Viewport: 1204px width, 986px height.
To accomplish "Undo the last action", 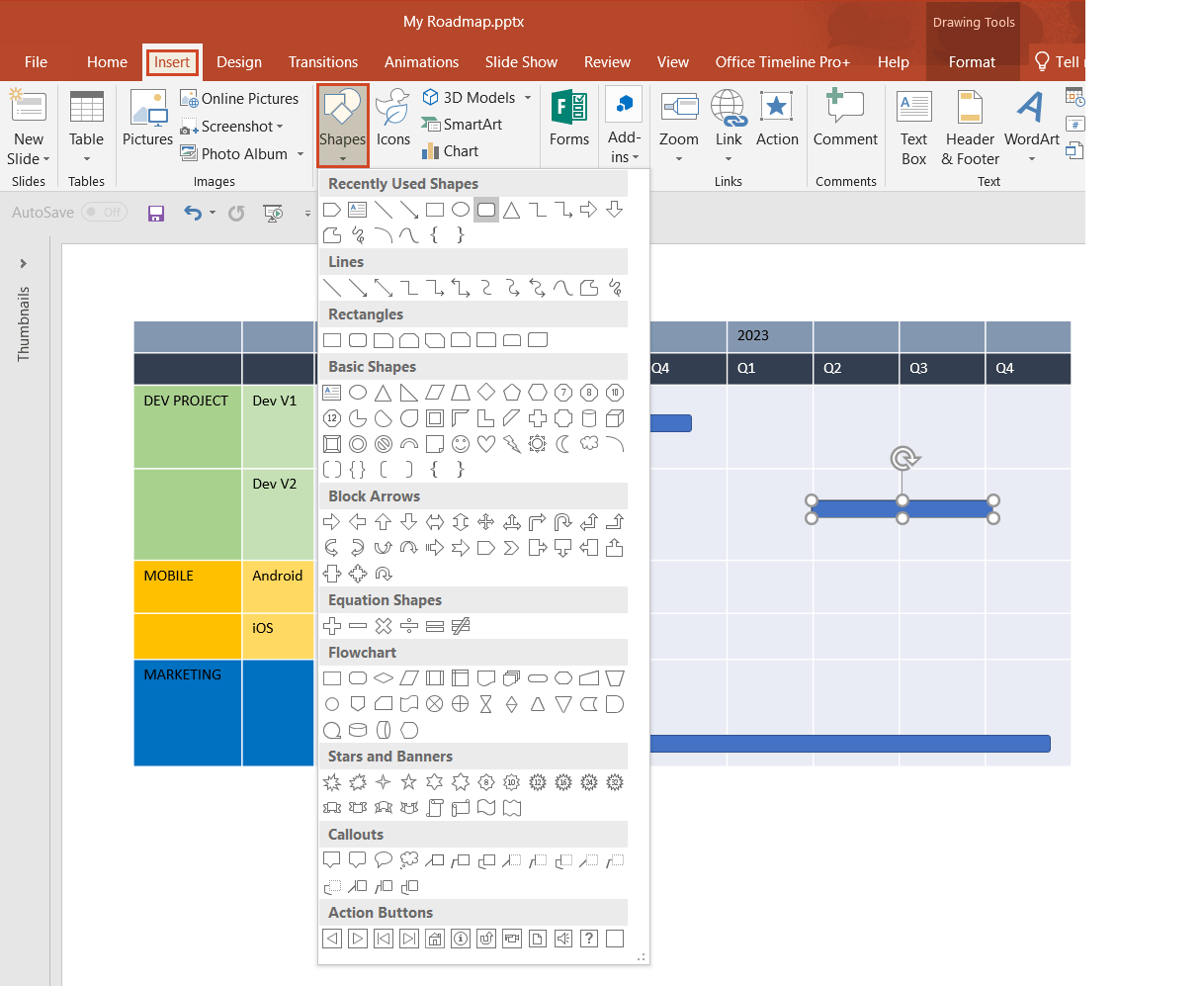I will coord(188,212).
